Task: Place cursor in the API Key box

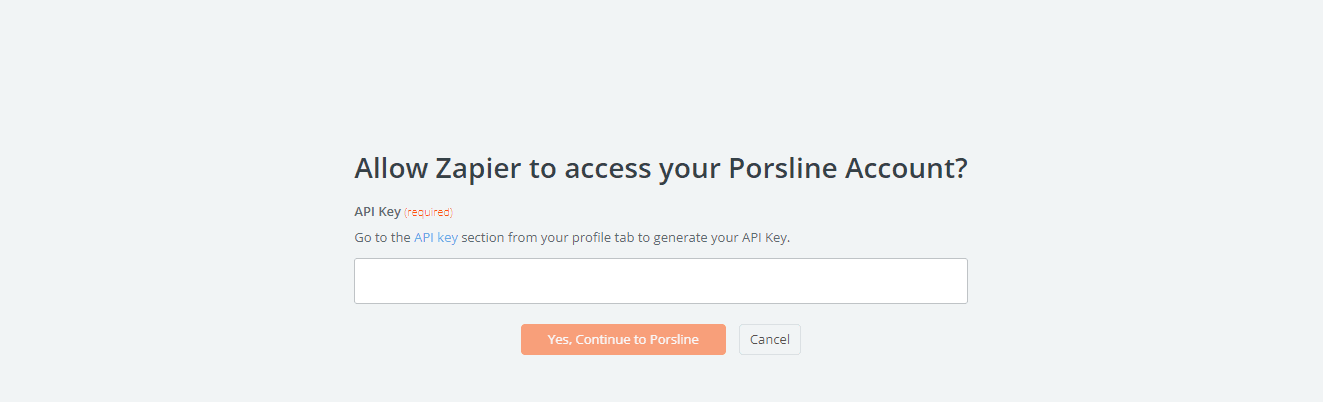Action: pyautogui.click(x=660, y=281)
